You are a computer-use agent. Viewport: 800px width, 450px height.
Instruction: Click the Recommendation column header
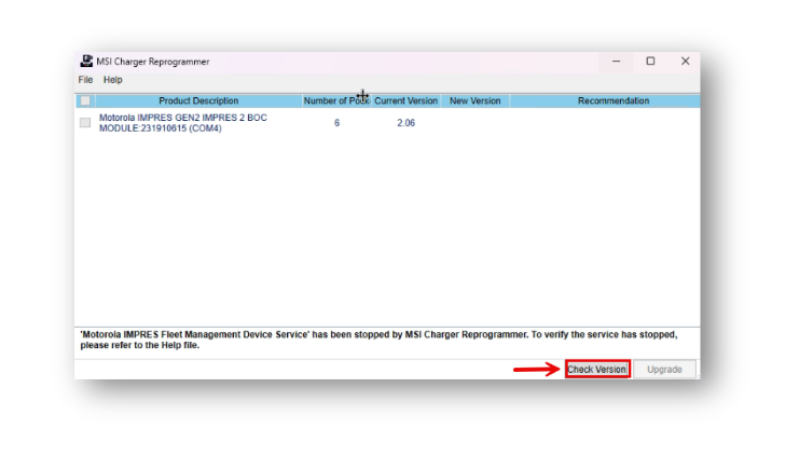[x=613, y=101]
